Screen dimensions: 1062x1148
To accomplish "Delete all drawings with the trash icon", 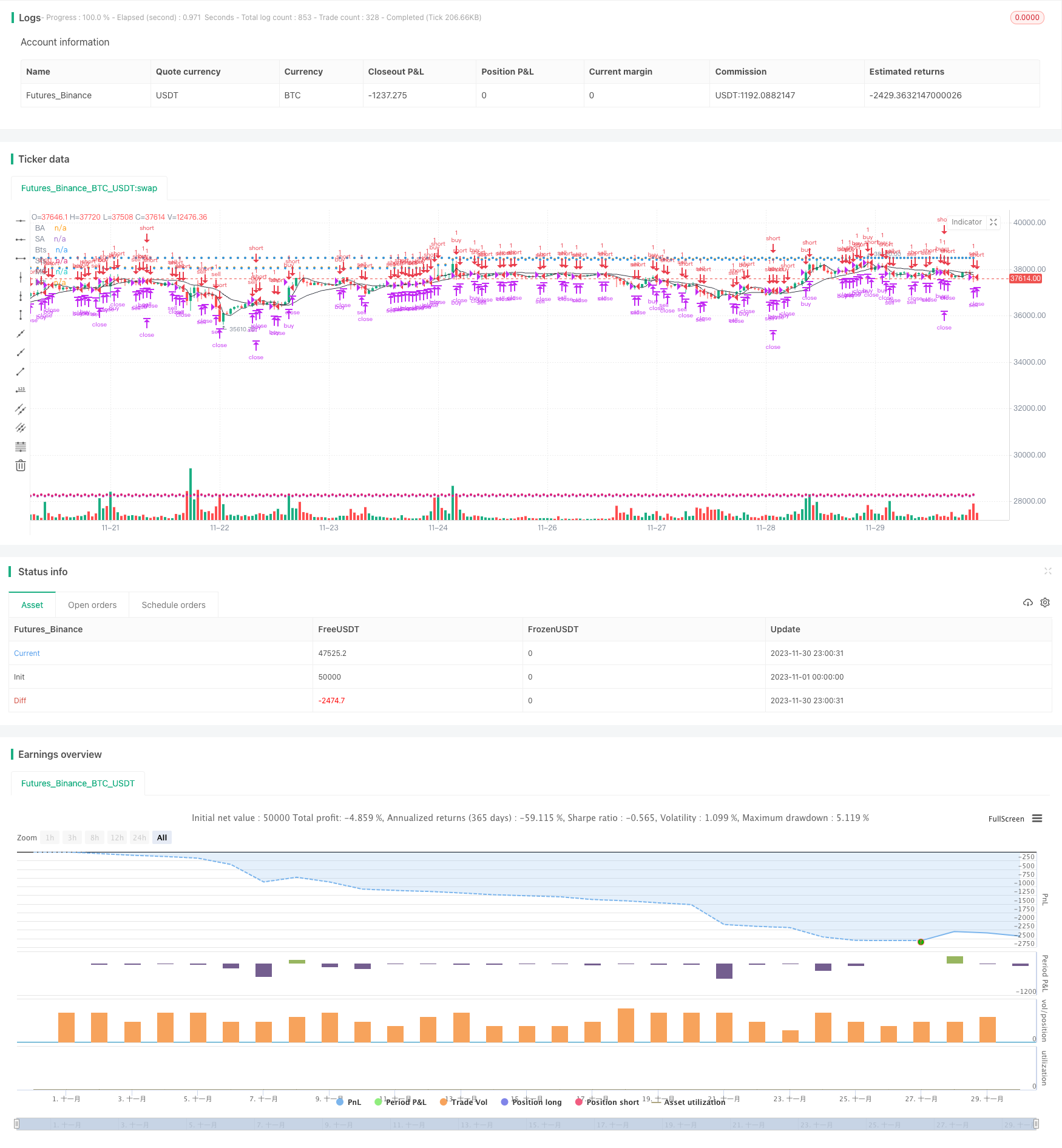I will pyautogui.click(x=21, y=465).
